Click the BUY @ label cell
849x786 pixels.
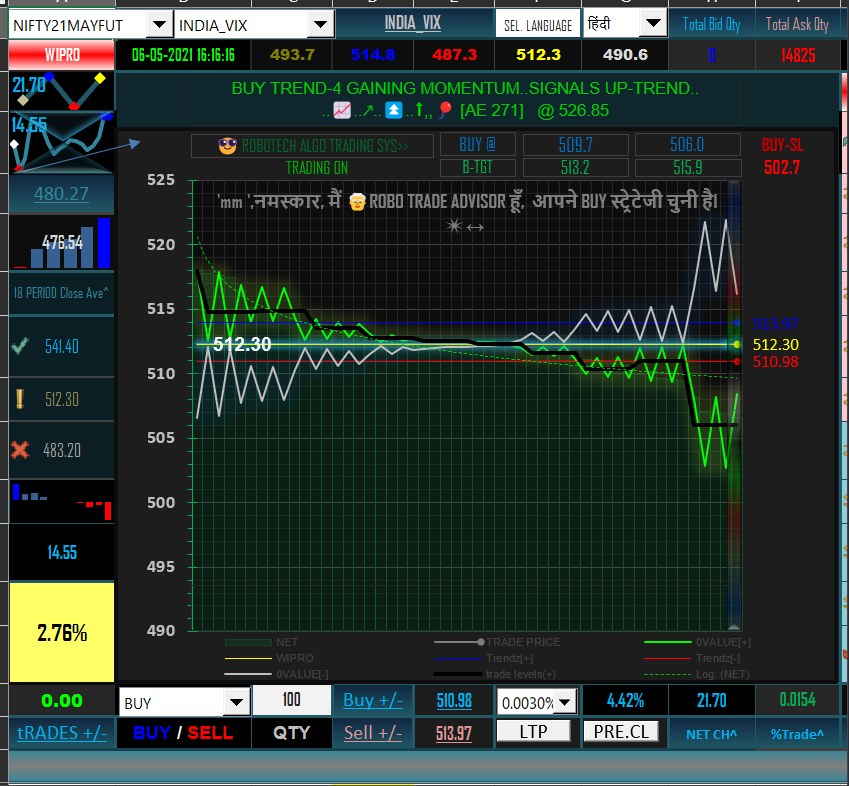478,145
